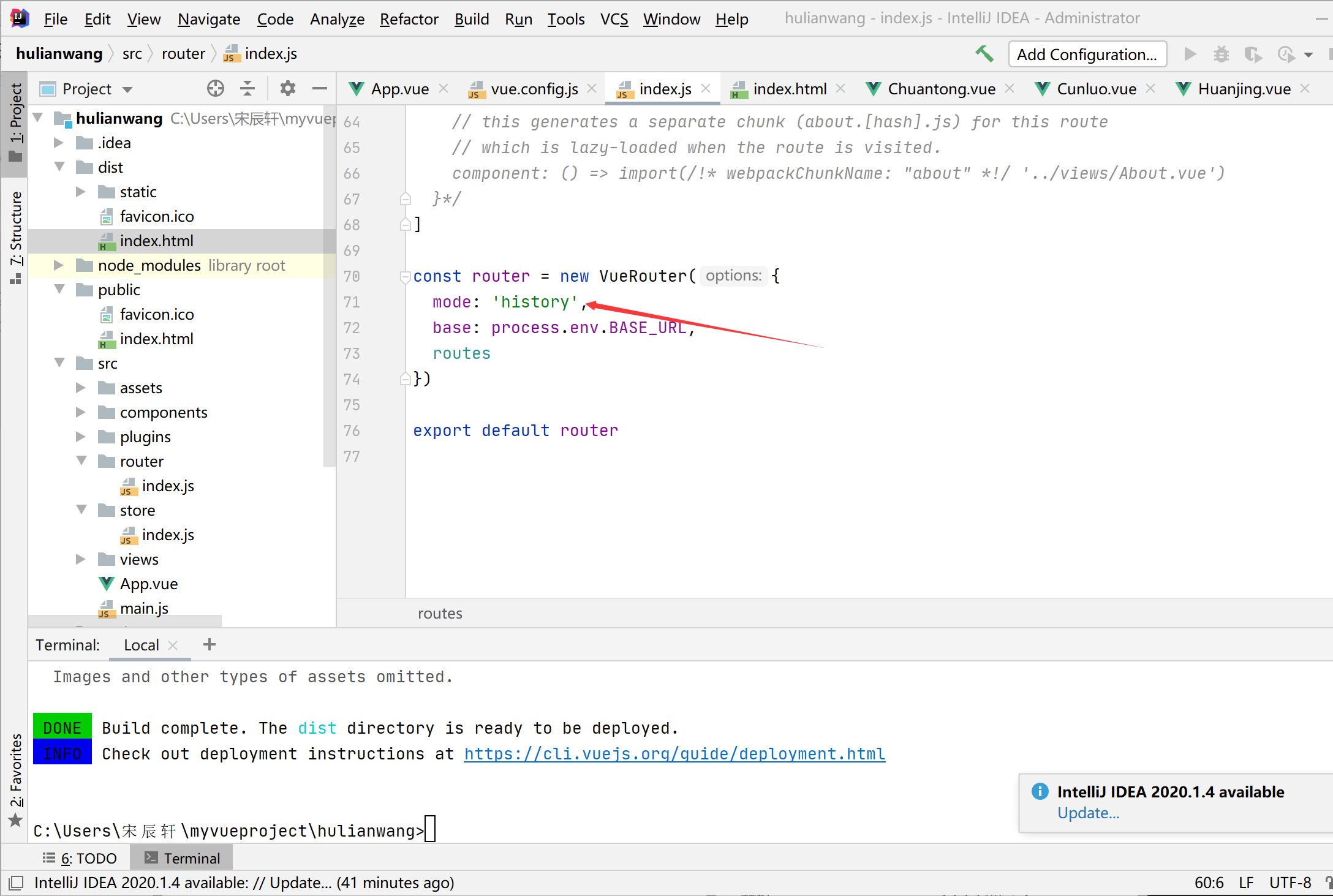Viewport: 1333px width, 896px height.
Task: Open the Refactor menu
Action: (409, 19)
